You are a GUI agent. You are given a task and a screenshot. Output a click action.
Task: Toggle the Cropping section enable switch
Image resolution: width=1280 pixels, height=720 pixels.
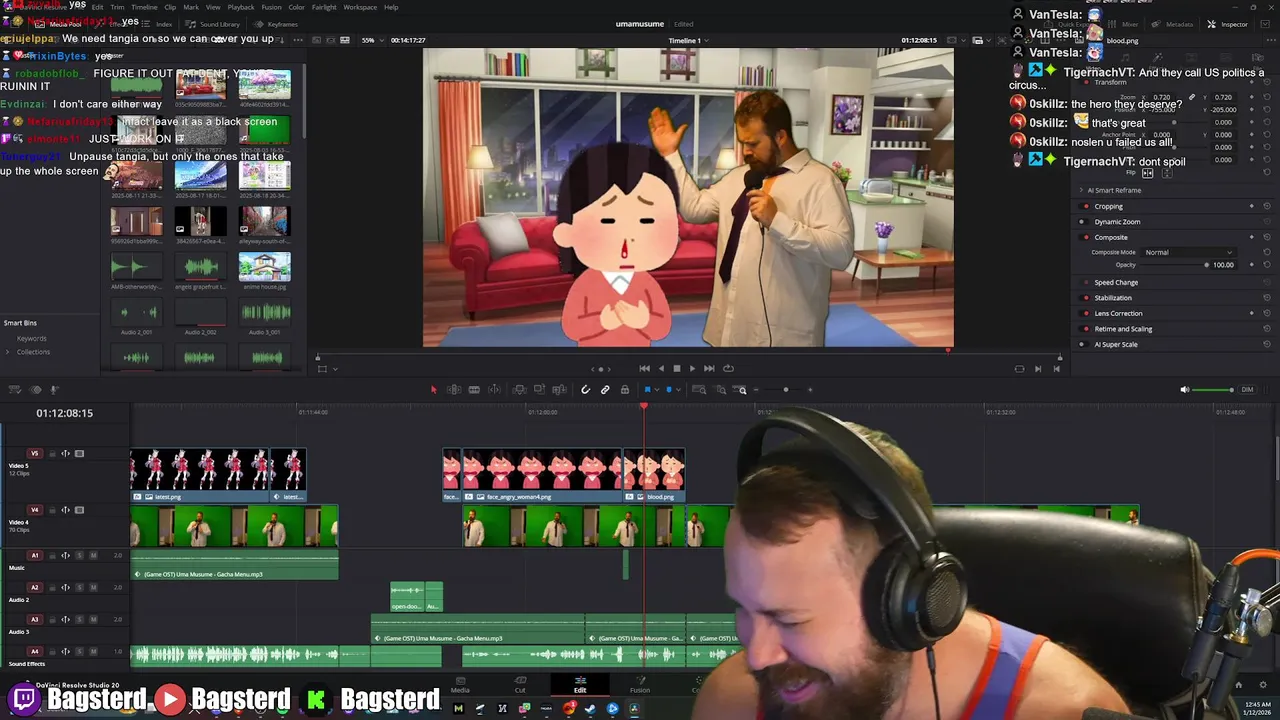(1086, 206)
